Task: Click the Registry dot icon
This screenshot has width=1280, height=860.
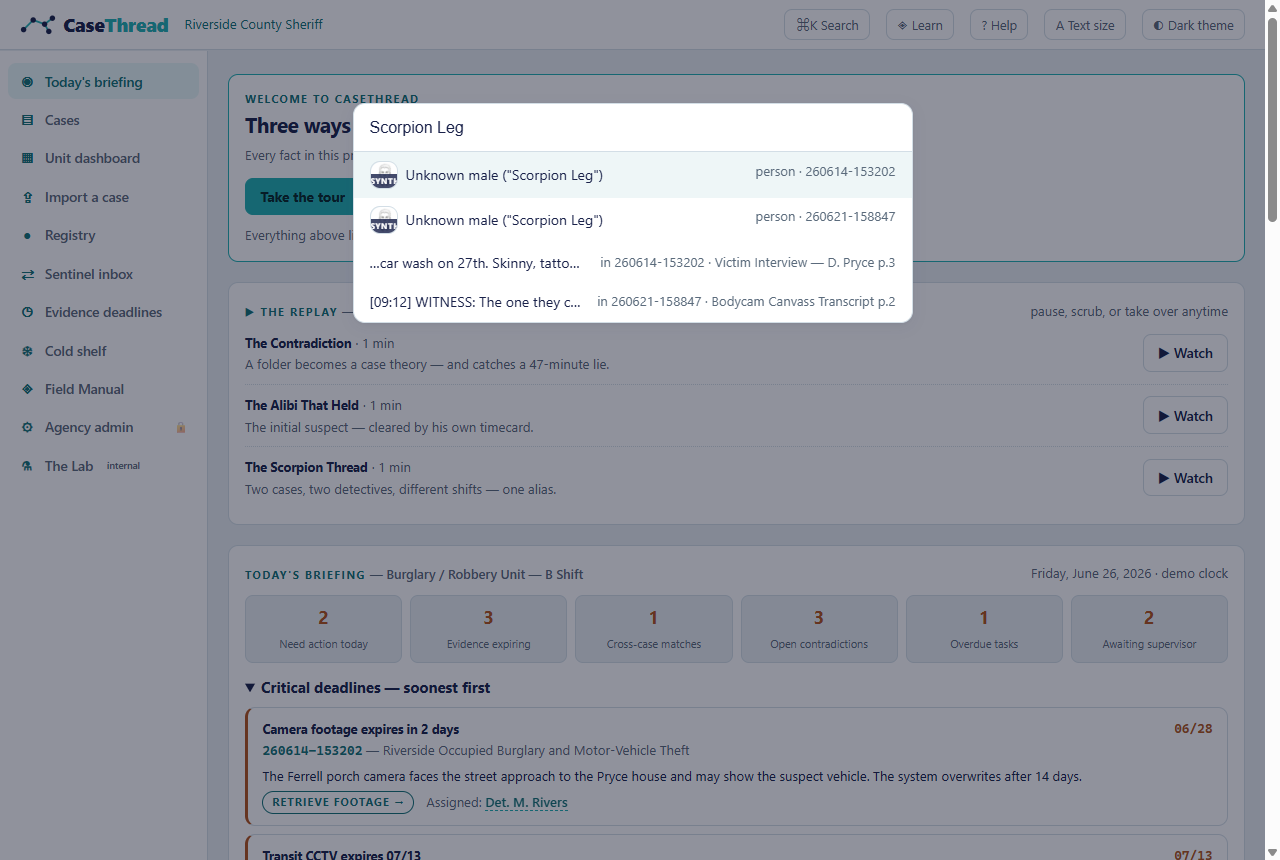Action: (27, 236)
